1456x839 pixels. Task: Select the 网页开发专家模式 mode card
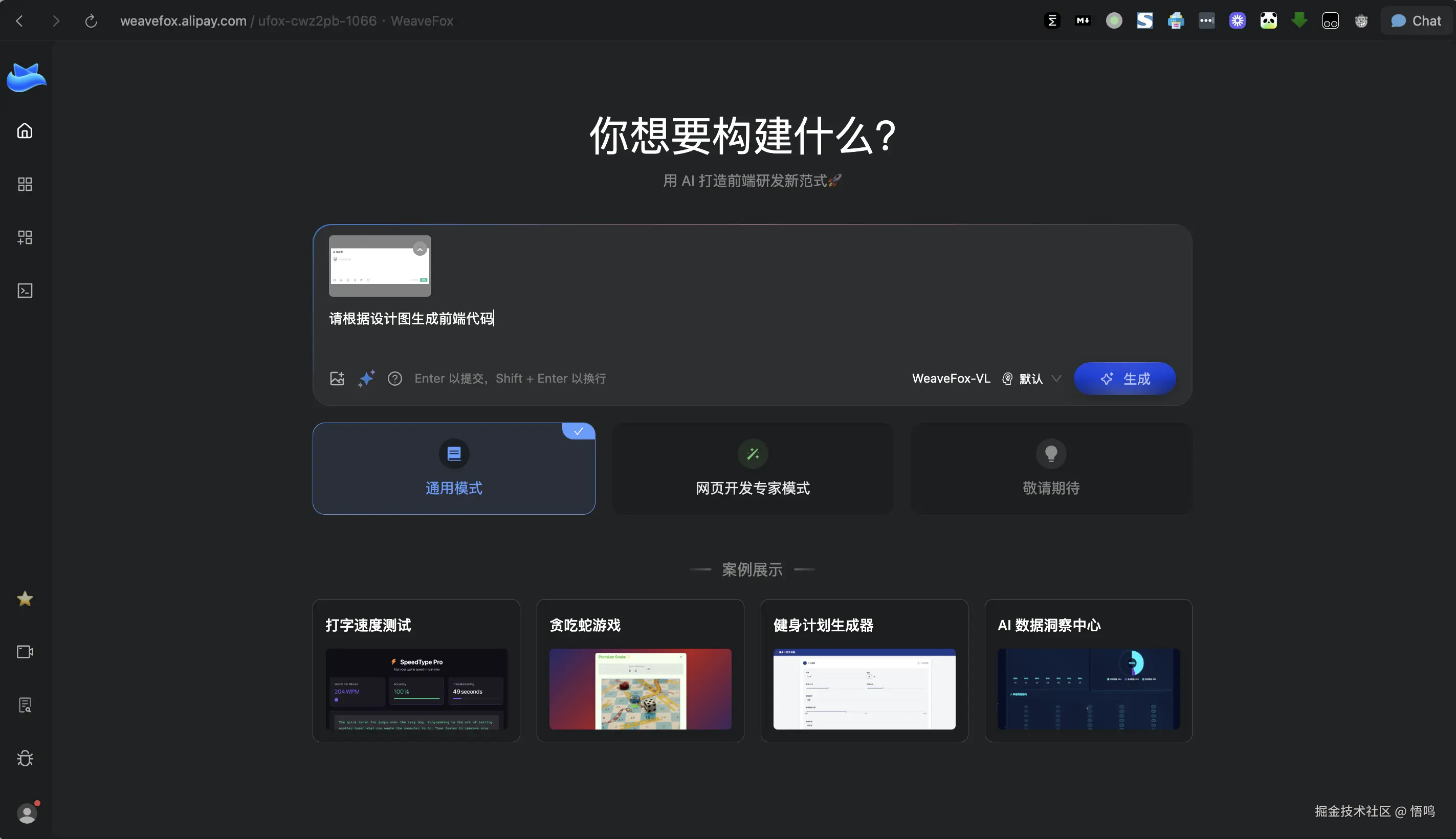pos(752,468)
